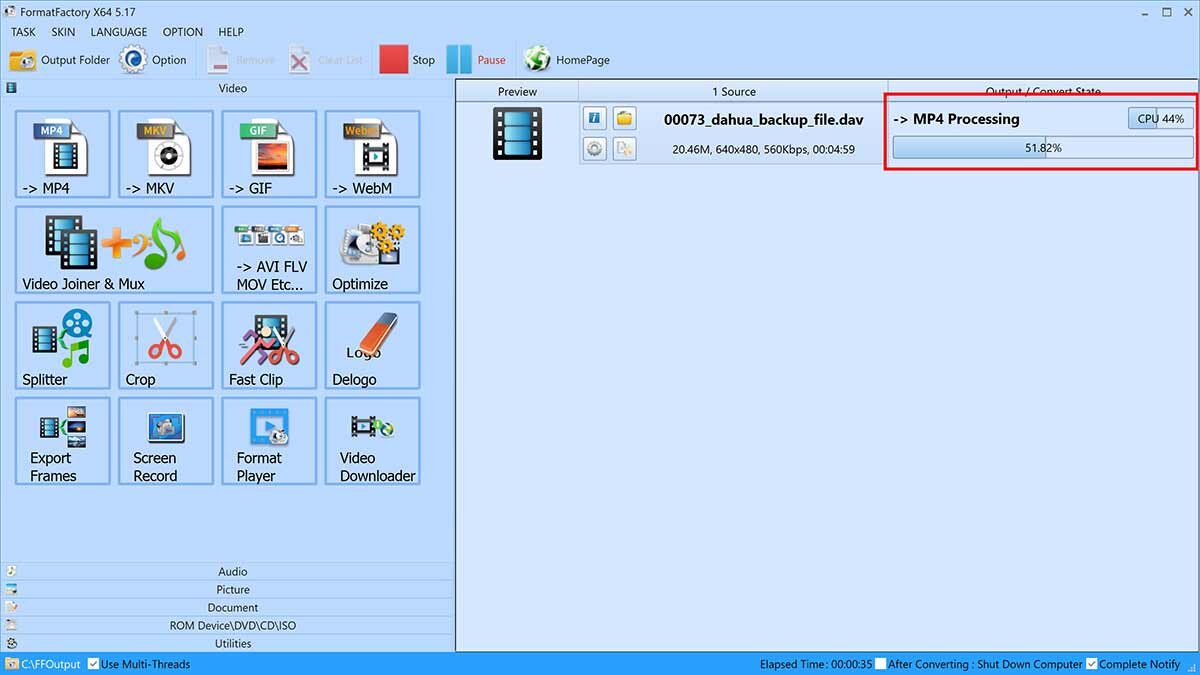1200x675 pixels.
Task: Open the Delogo tool
Action: [372, 345]
